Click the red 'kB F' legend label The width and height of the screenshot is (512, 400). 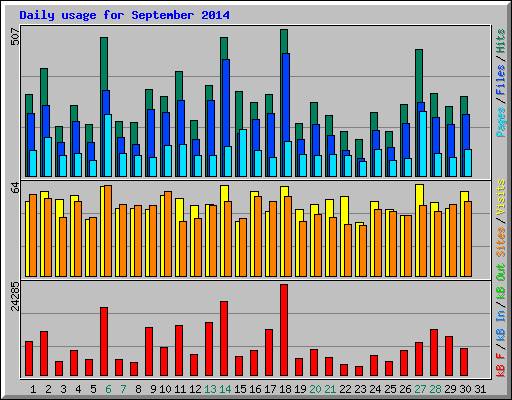point(501,365)
